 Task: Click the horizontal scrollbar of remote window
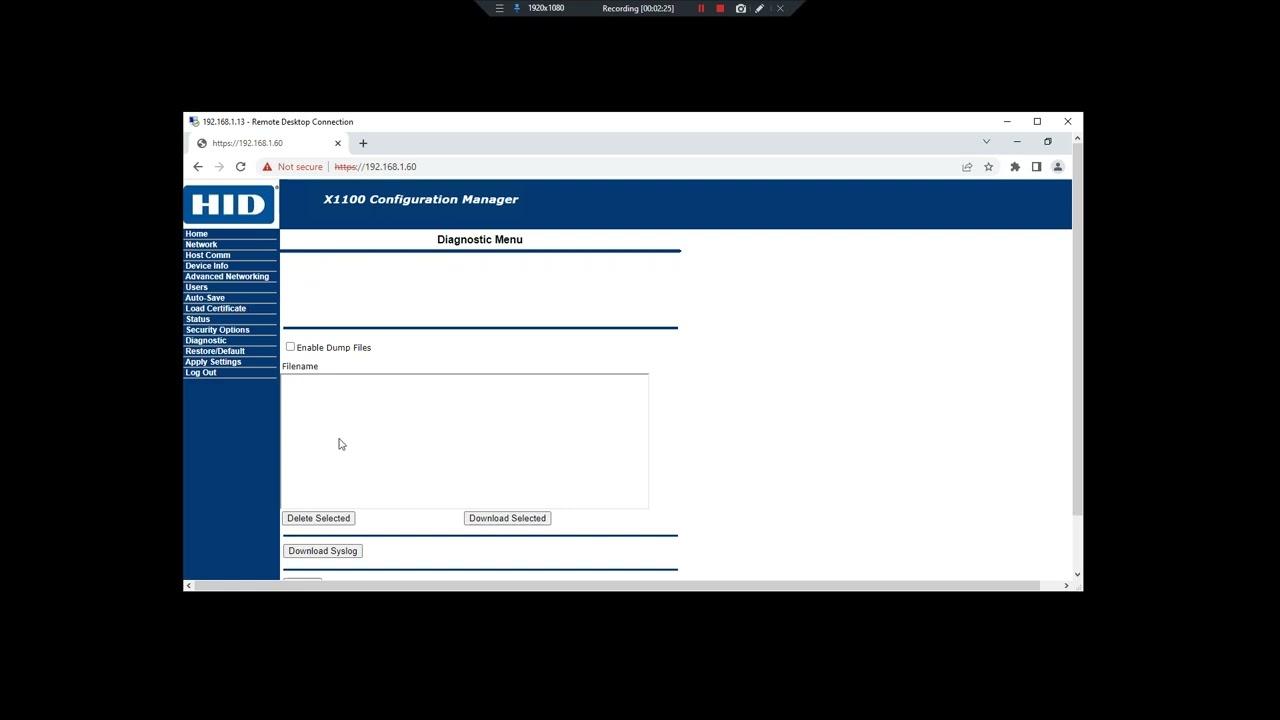616,585
